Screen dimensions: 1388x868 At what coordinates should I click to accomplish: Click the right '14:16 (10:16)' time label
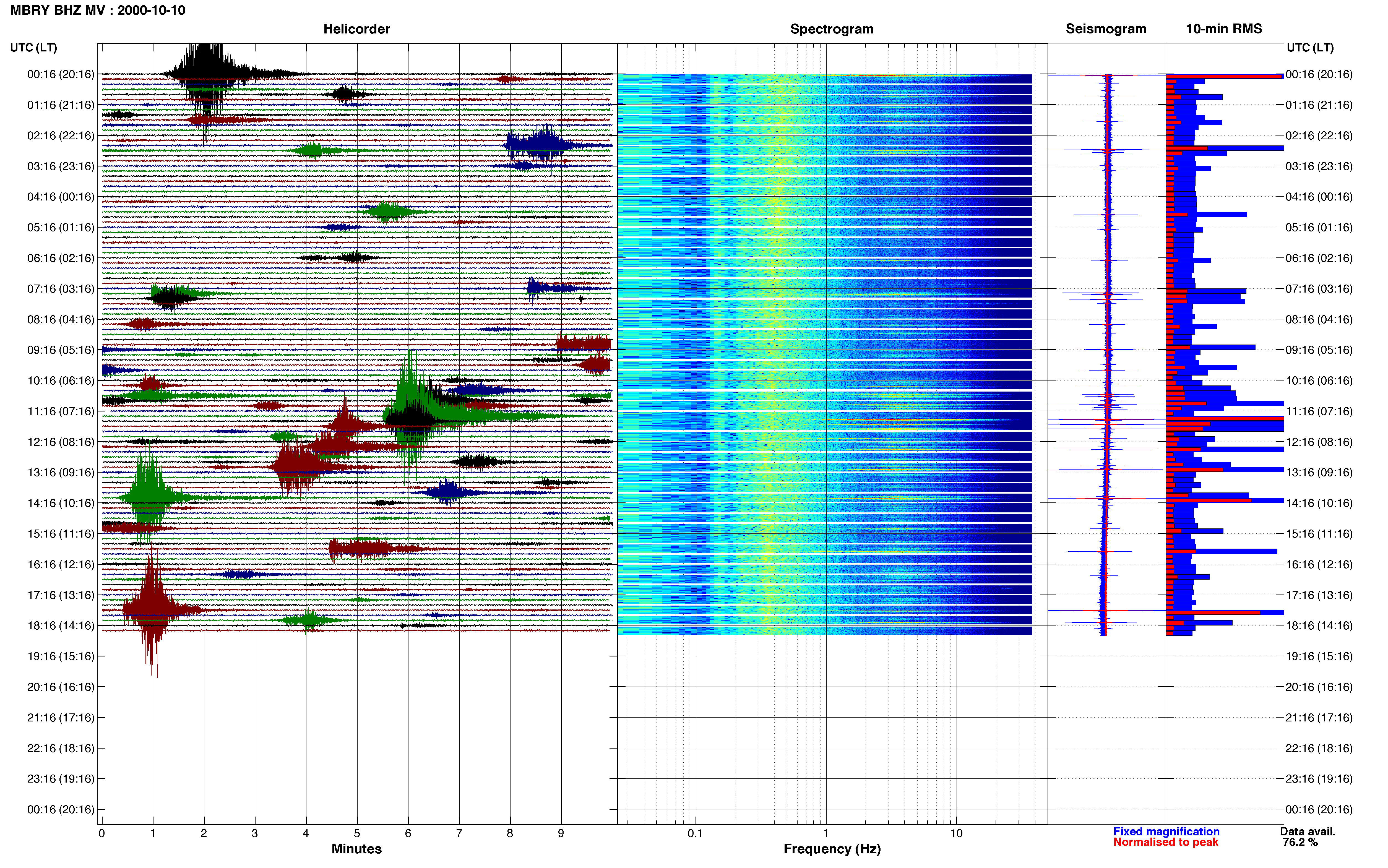pyautogui.click(x=1319, y=503)
